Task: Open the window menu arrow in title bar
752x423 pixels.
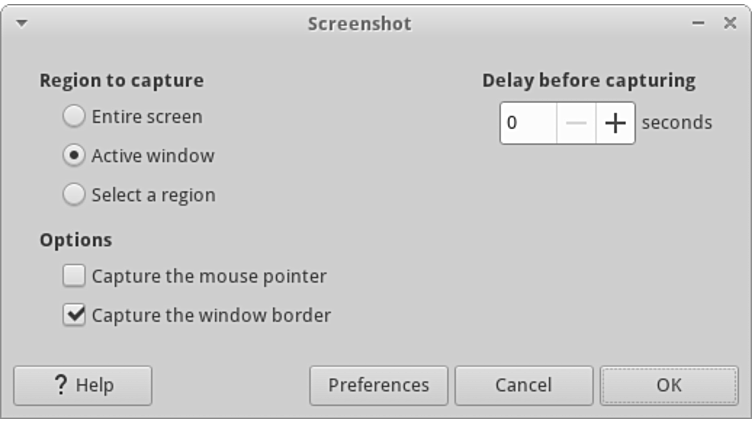Action: pyautogui.click(x=22, y=23)
